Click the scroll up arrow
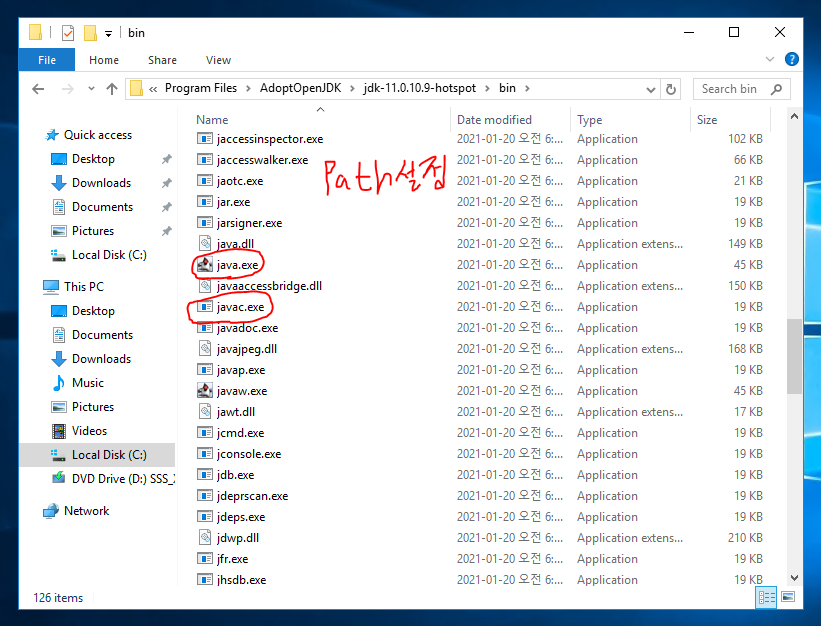 pyautogui.click(x=794, y=116)
